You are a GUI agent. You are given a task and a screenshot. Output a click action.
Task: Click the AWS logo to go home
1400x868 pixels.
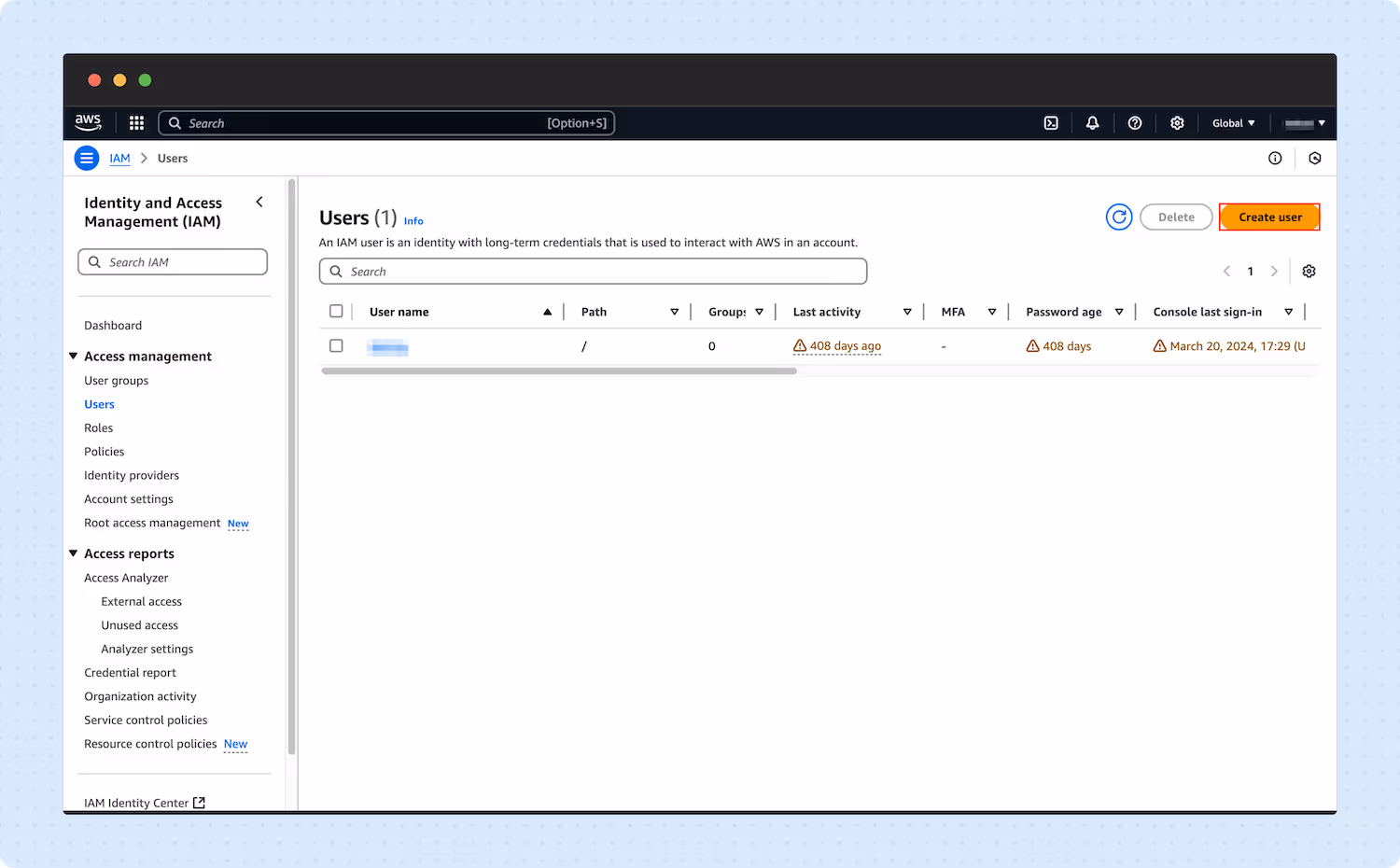point(88,122)
